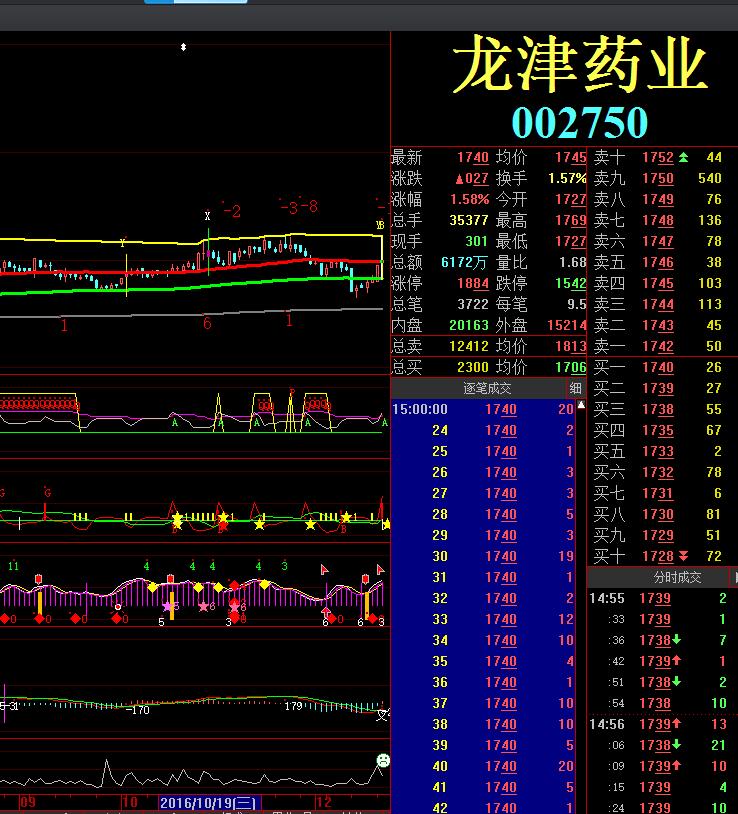
Task: Click 总卖 value 12412
Action: click(469, 346)
